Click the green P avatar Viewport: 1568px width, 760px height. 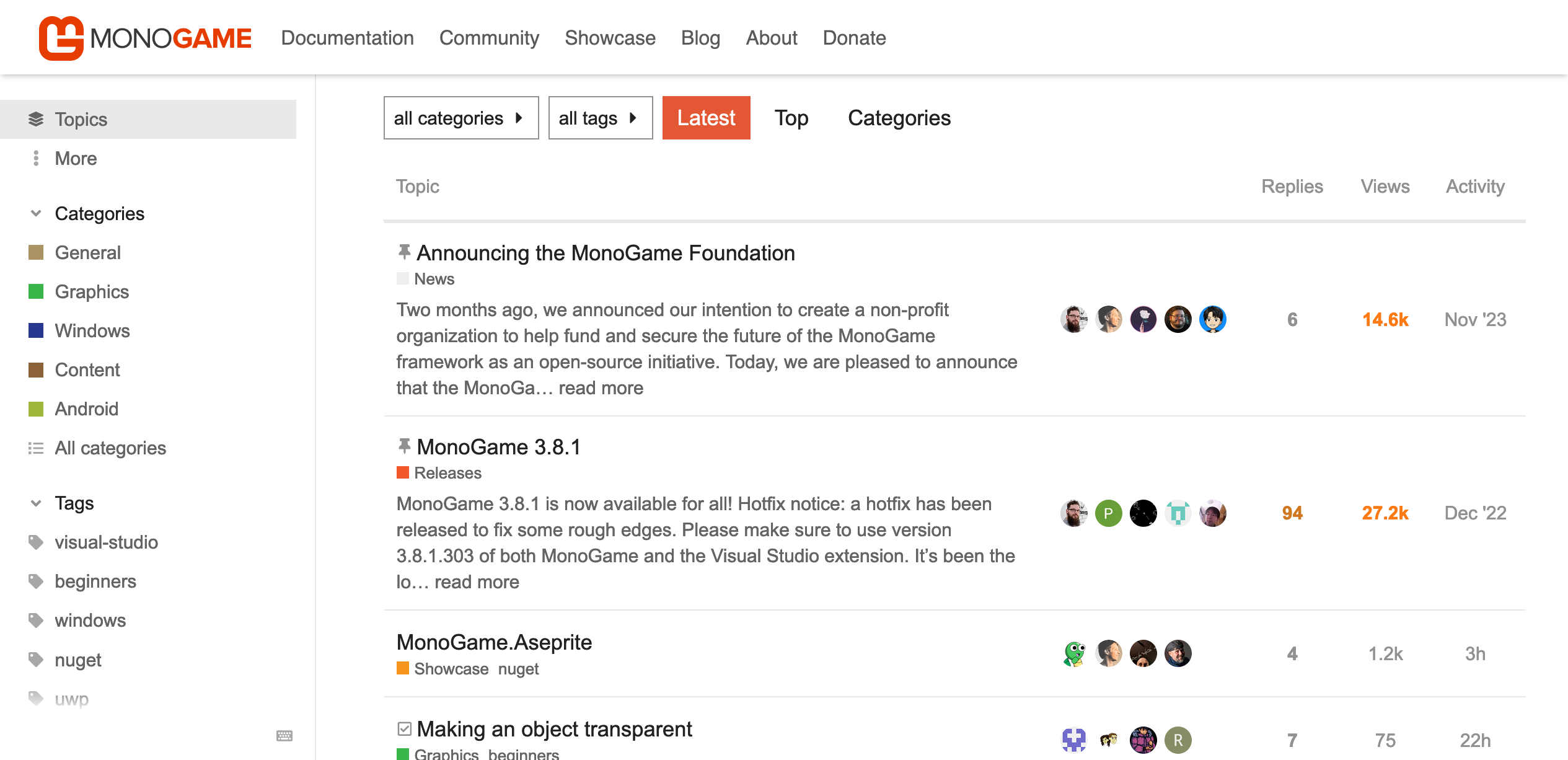[x=1109, y=513]
